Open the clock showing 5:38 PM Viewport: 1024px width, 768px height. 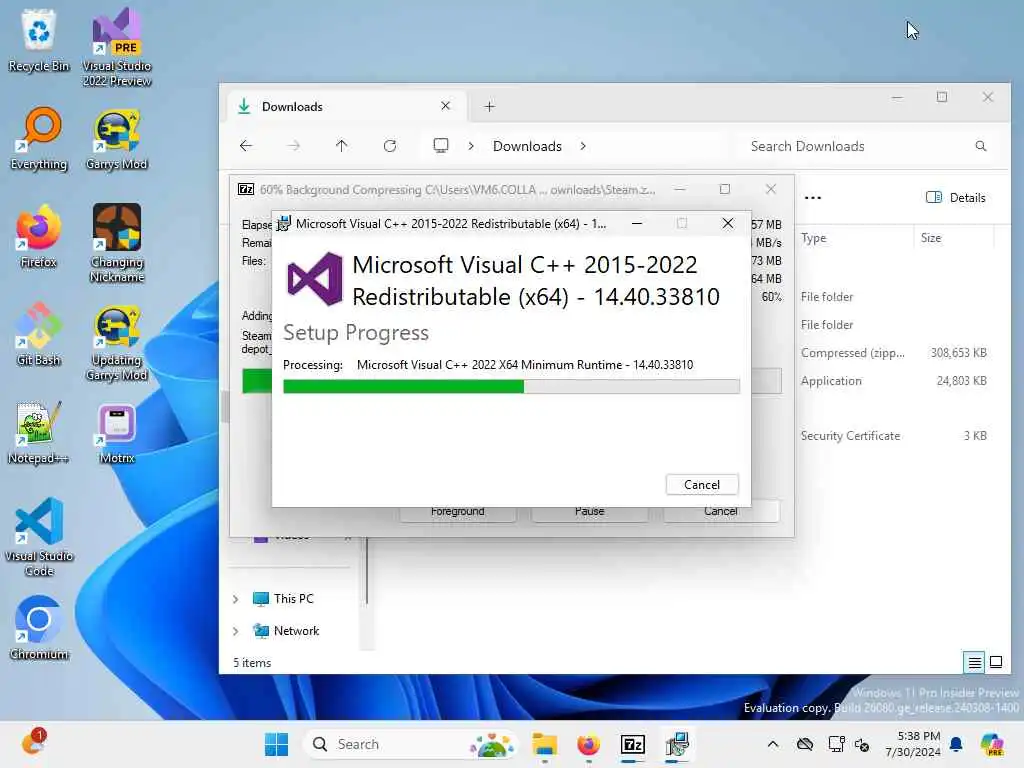pos(913,744)
